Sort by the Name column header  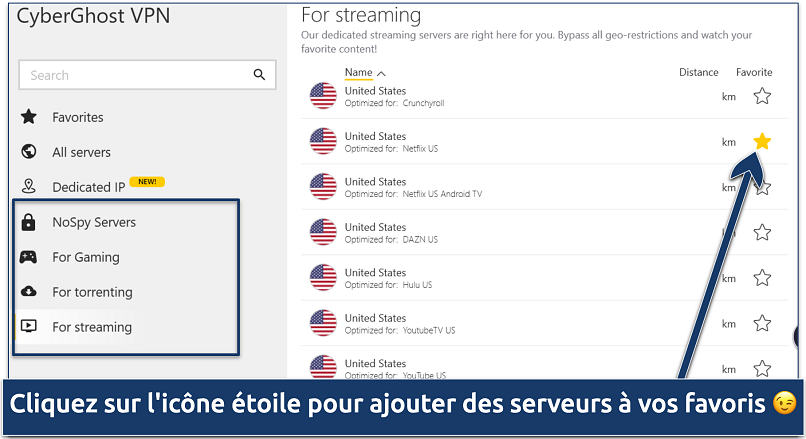[358, 72]
